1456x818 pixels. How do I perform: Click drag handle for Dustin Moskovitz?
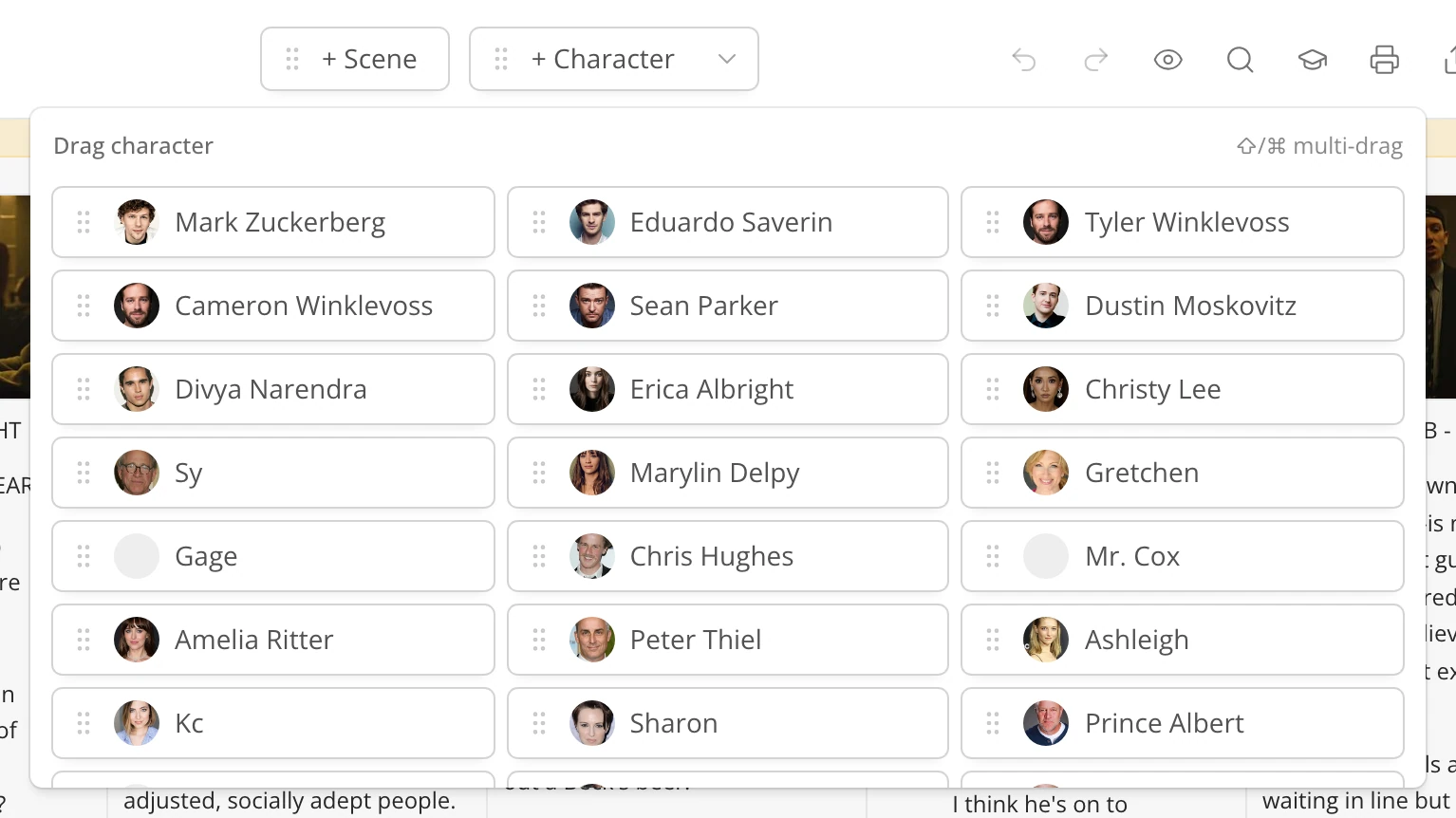coord(993,306)
